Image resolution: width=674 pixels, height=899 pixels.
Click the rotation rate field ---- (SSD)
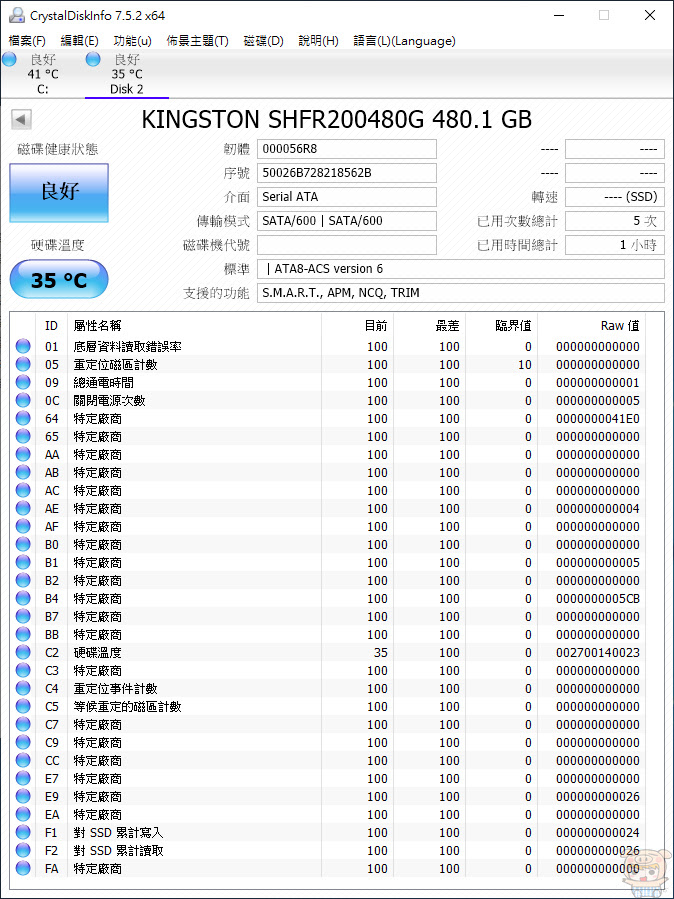pyautogui.click(x=615, y=197)
